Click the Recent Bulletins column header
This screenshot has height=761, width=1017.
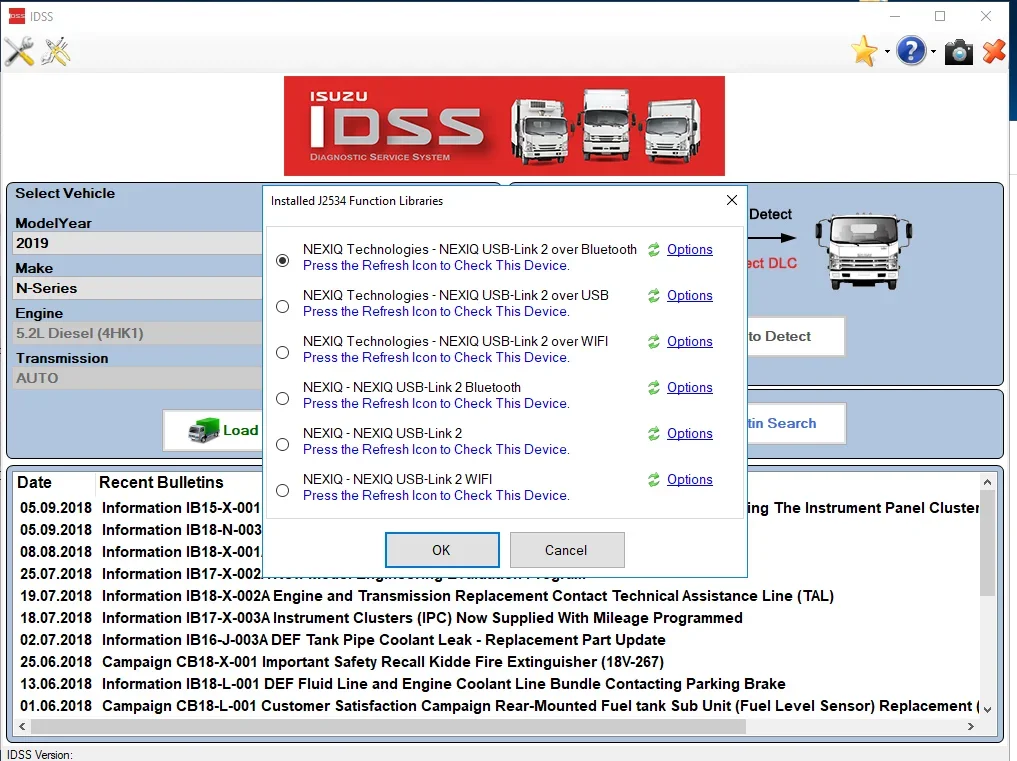[x=161, y=483]
